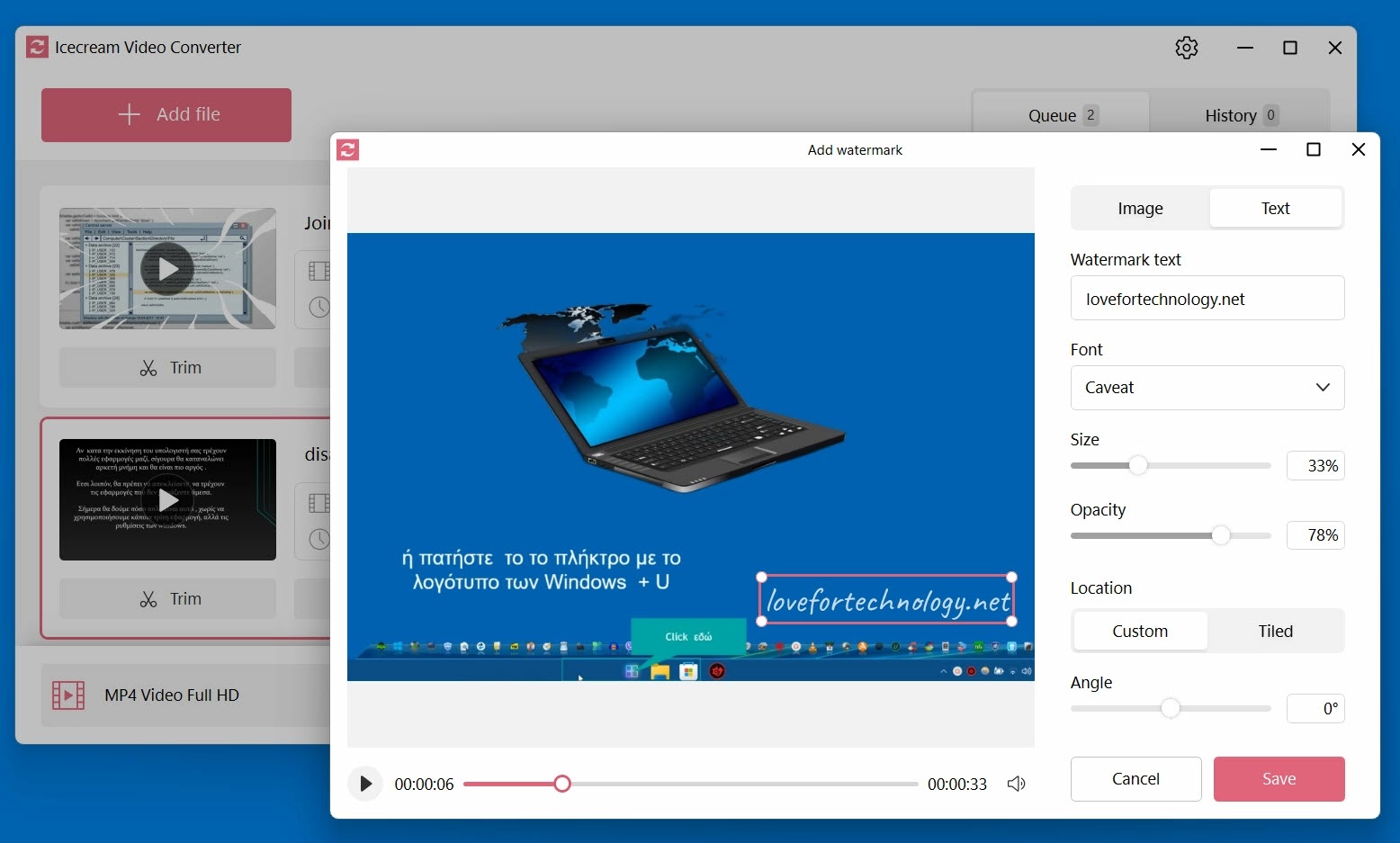1400x843 pixels.
Task: Click the Queue count badge 2
Action: pos(1090,115)
